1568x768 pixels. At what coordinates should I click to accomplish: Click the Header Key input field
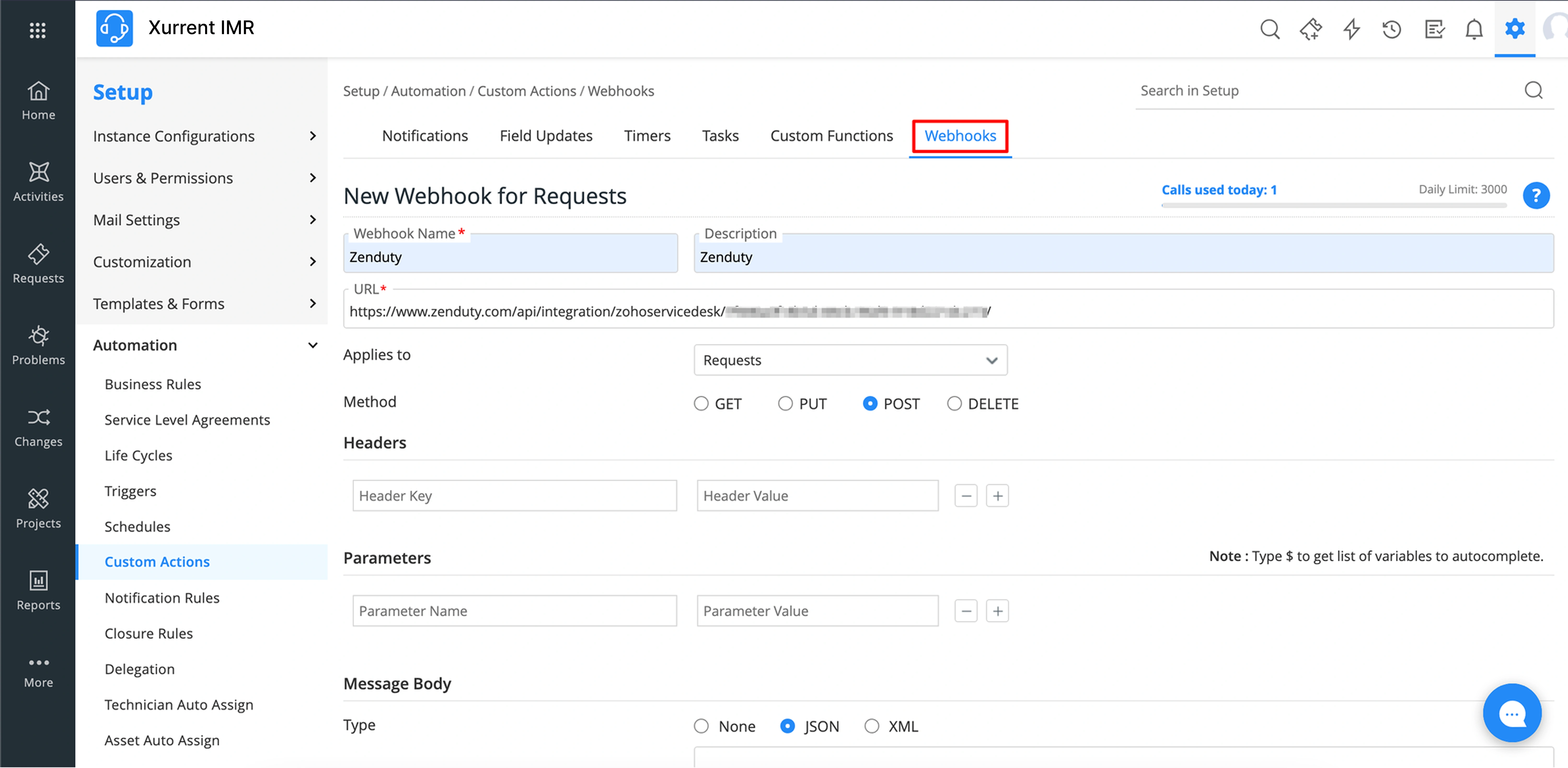[x=514, y=496]
